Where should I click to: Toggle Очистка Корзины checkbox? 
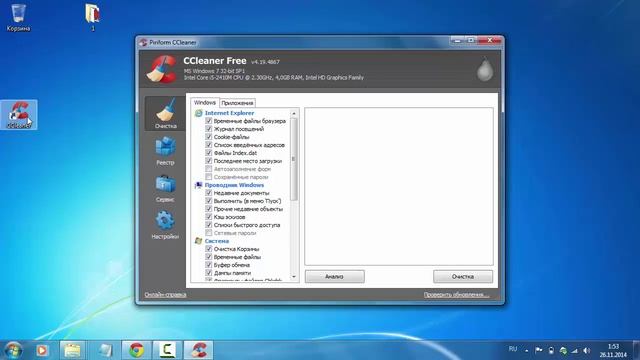[209, 249]
